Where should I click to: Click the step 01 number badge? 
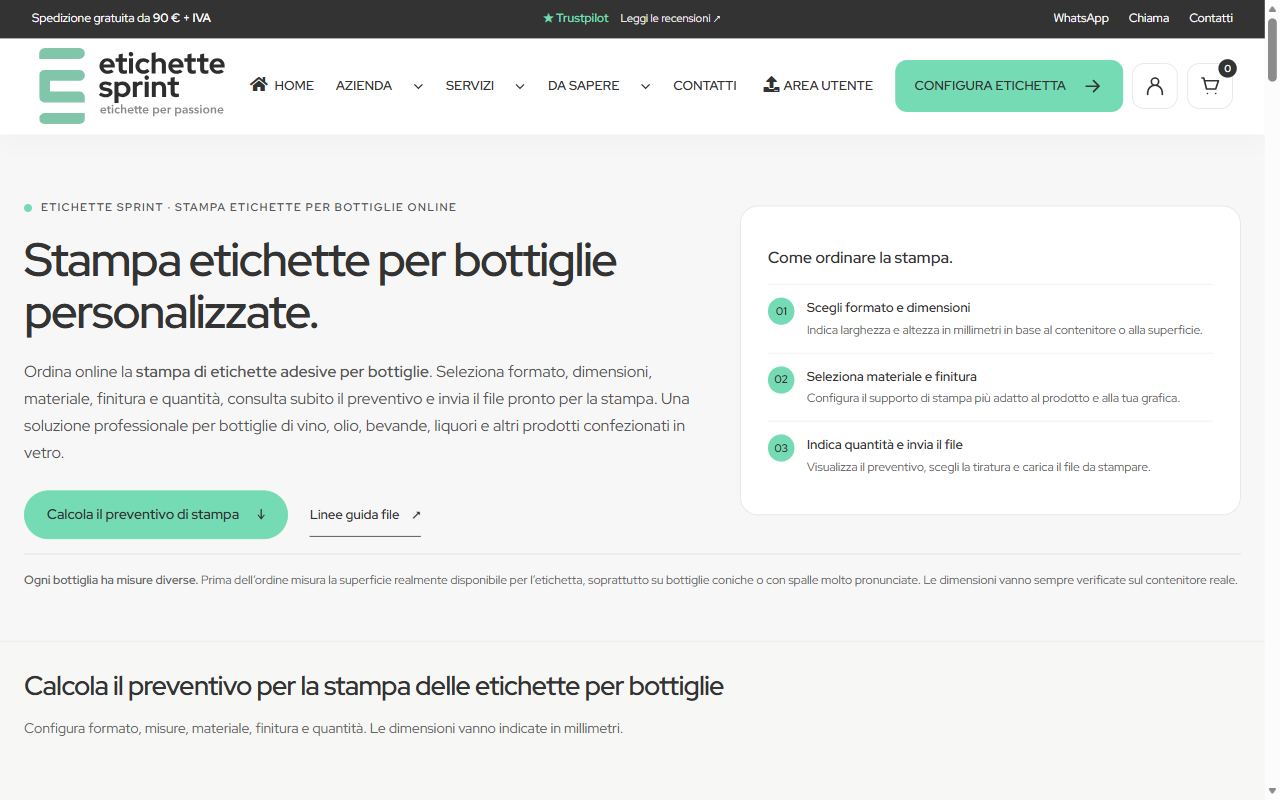(781, 311)
